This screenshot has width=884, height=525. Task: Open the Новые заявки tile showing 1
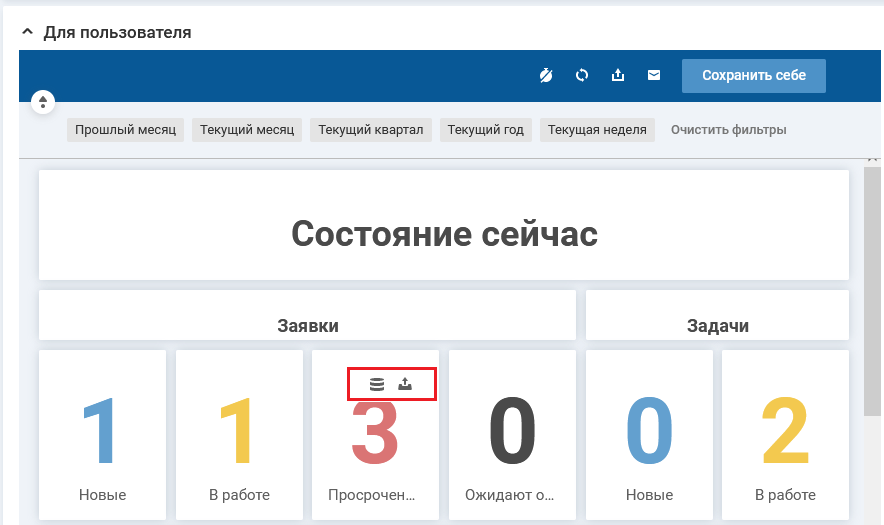[102, 434]
